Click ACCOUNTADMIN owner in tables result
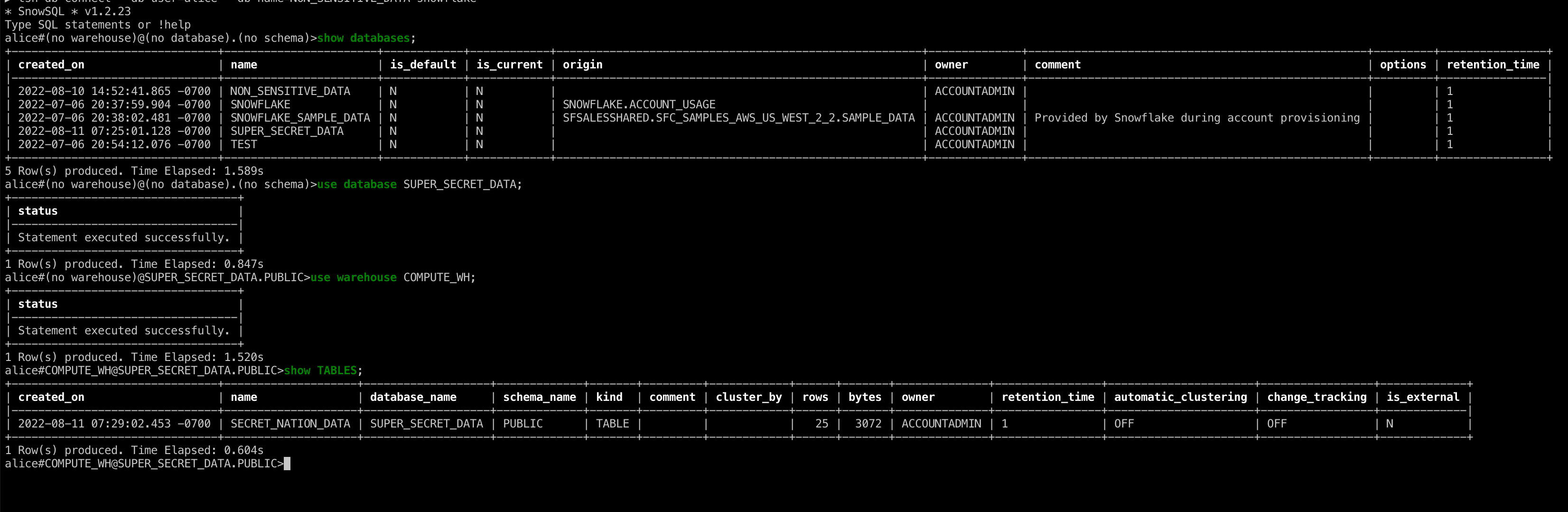The image size is (1568, 512). (x=941, y=424)
